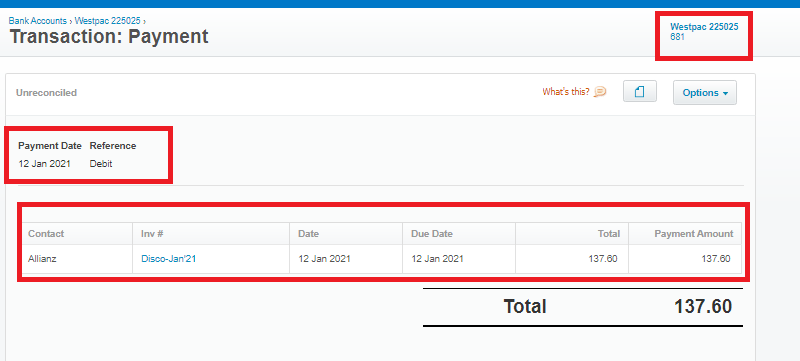The image size is (800, 361).
Task: Click the Reference field label
Action: click(x=113, y=146)
